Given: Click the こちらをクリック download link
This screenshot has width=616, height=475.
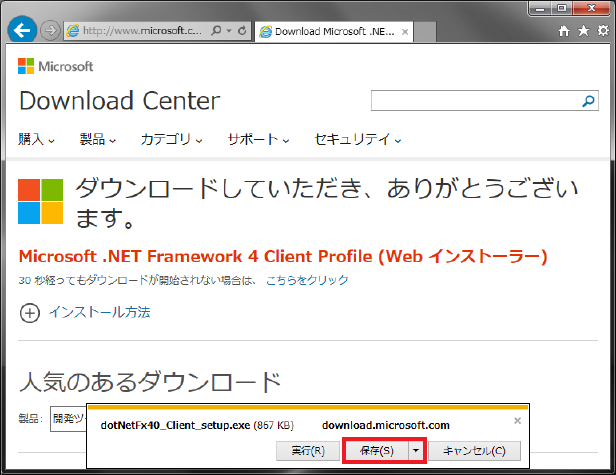Looking at the screenshot, I should (307, 280).
